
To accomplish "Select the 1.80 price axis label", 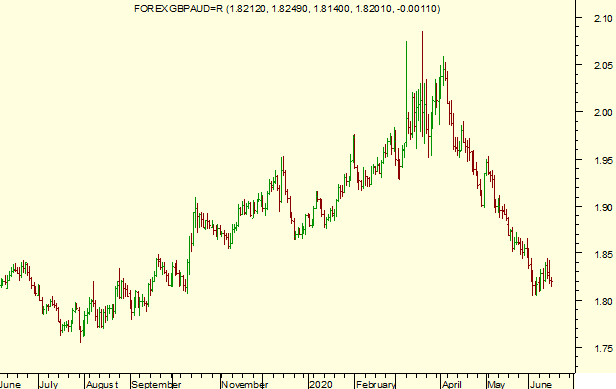I will [x=603, y=302].
